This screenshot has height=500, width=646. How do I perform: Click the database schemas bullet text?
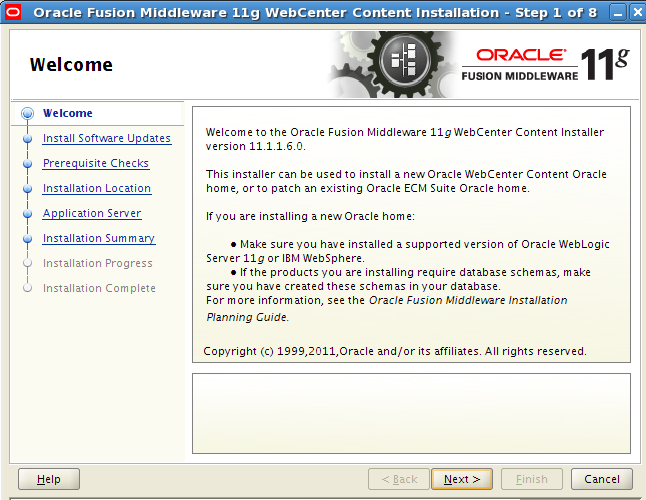tap(398, 279)
